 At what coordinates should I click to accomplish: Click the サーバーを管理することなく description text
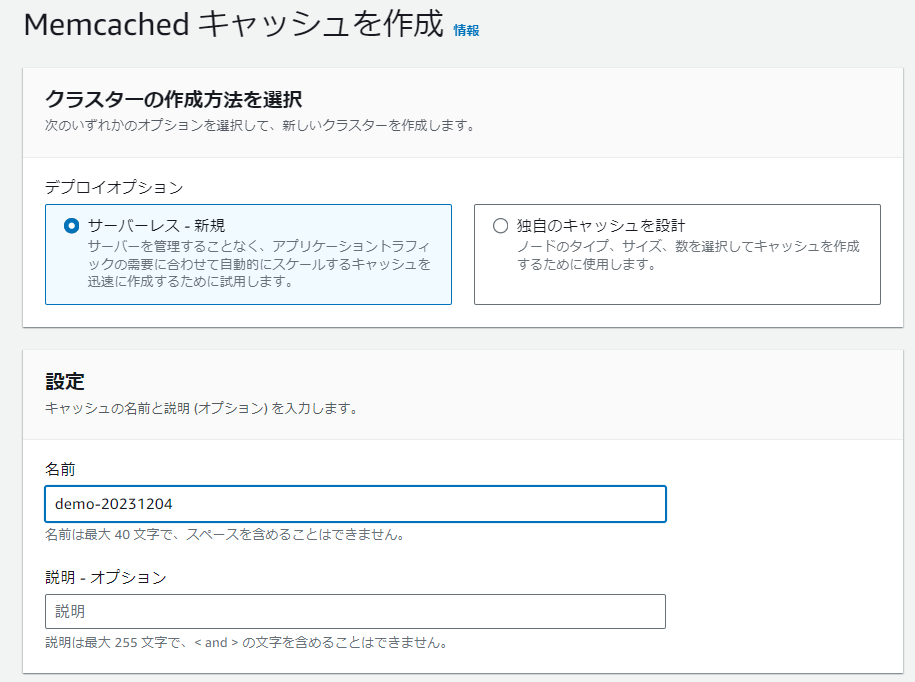tap(259, 264)
